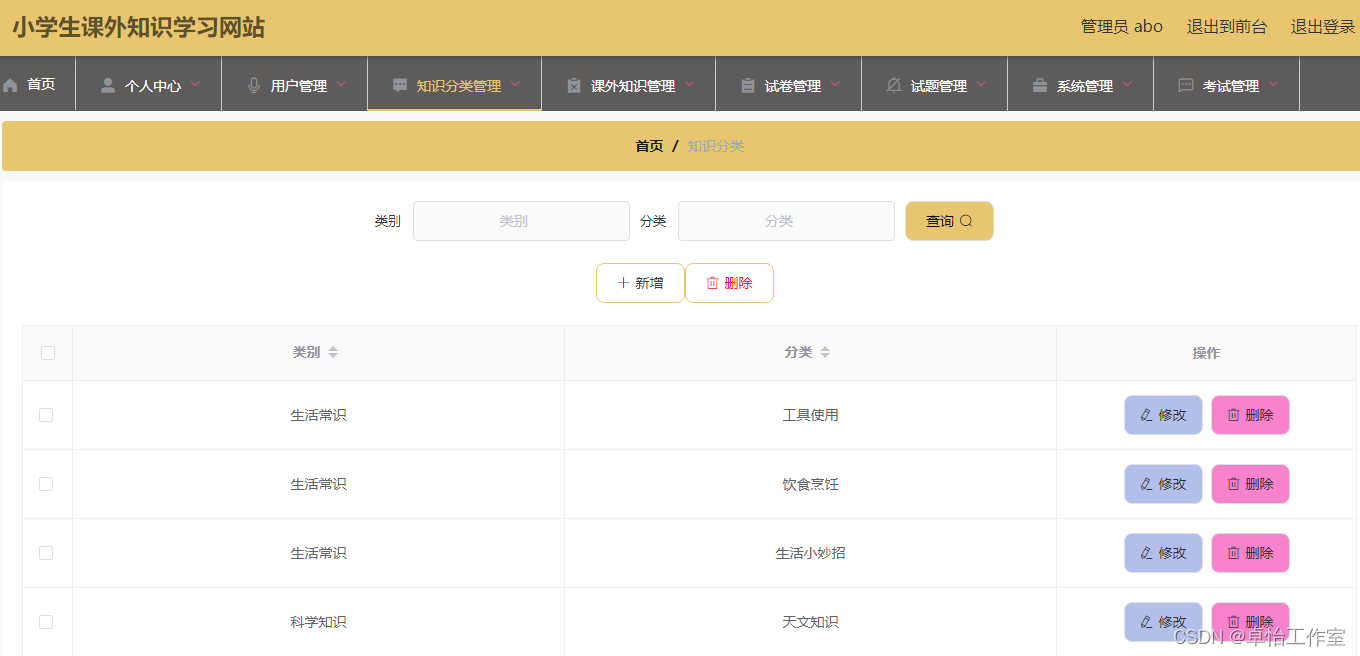Click the 工具使用 cell

tap(810, 415)
